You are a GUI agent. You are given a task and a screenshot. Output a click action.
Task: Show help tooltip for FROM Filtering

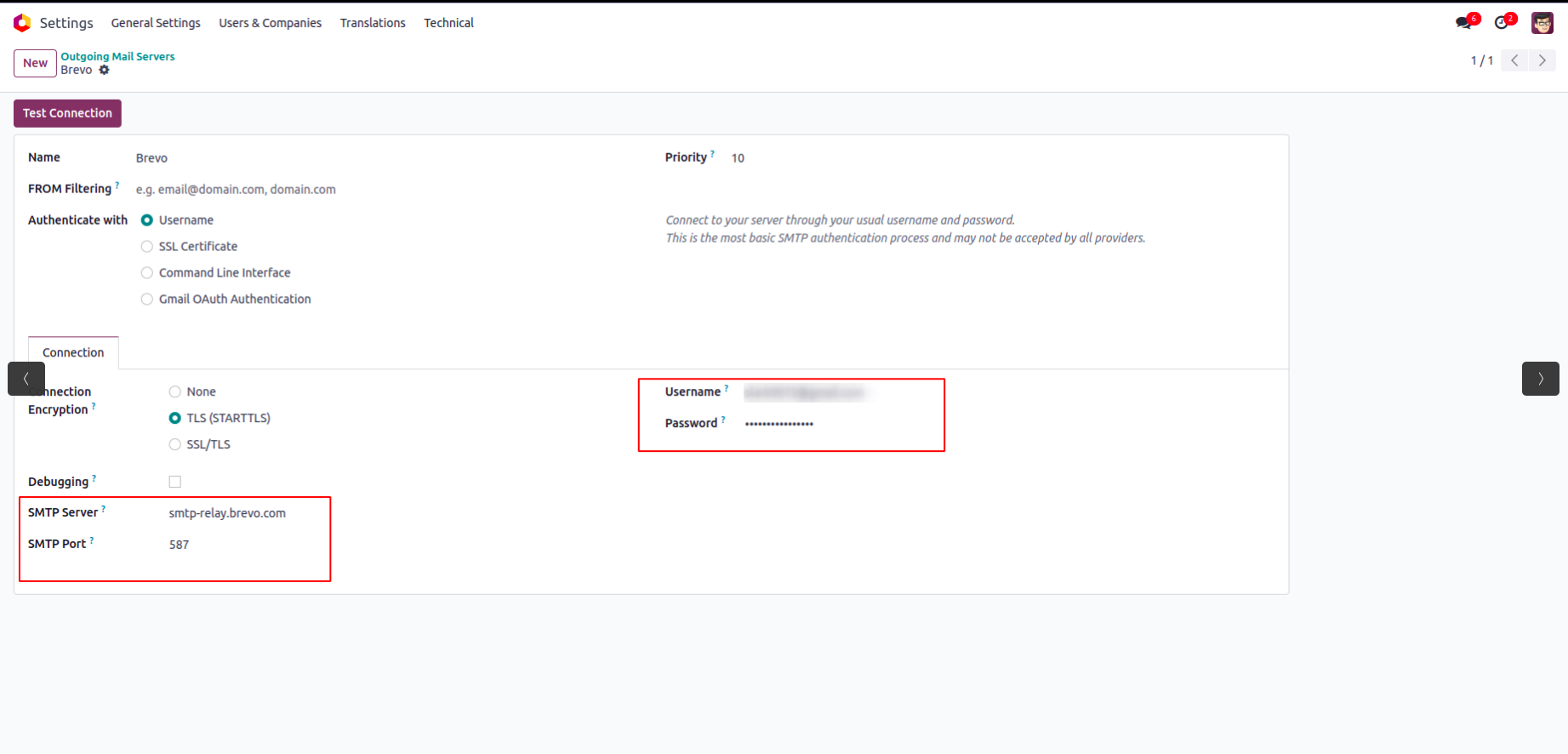click(117, 185)
